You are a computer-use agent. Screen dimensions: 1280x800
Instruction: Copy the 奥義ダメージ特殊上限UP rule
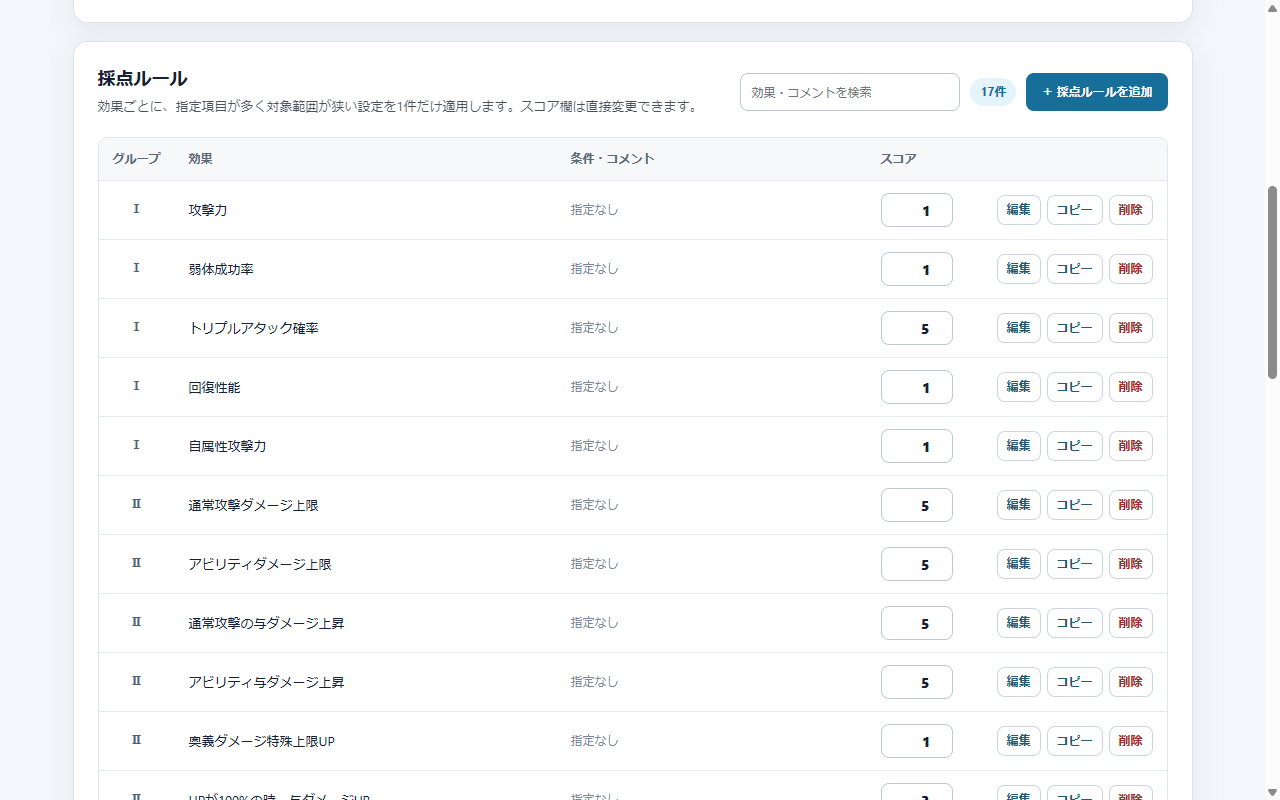point(1074,741)
